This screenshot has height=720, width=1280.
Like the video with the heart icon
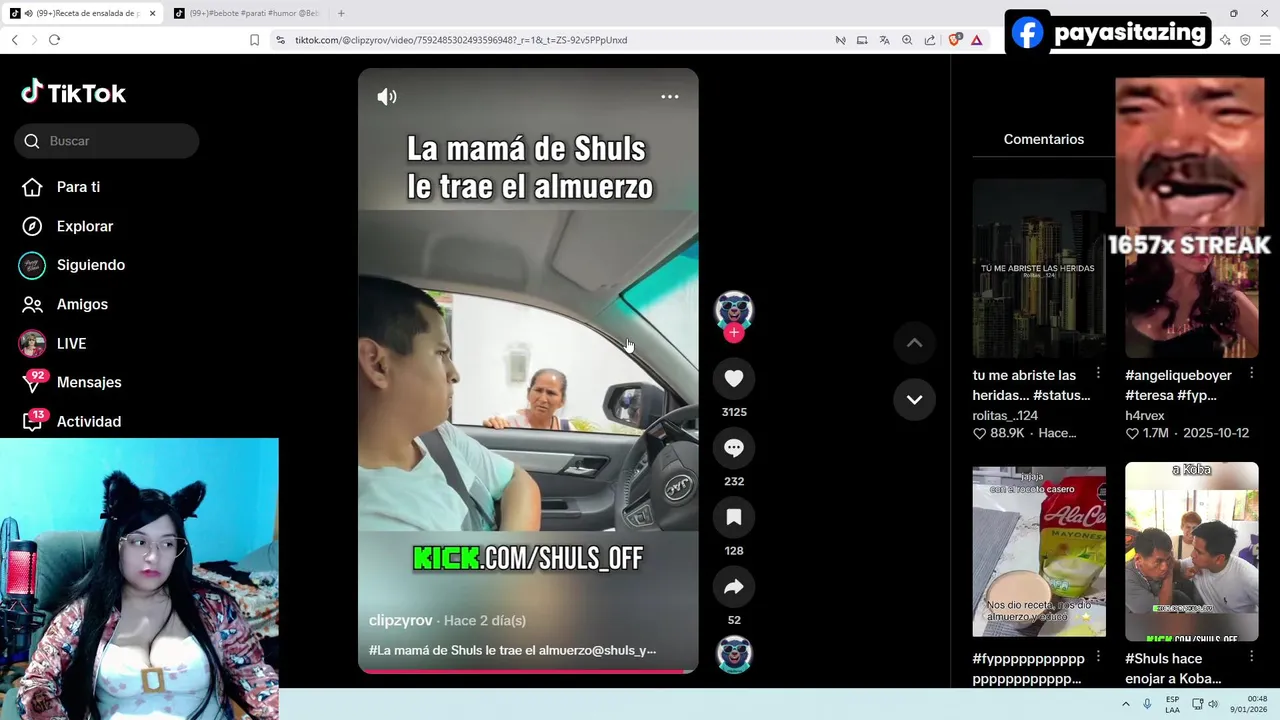734,378
